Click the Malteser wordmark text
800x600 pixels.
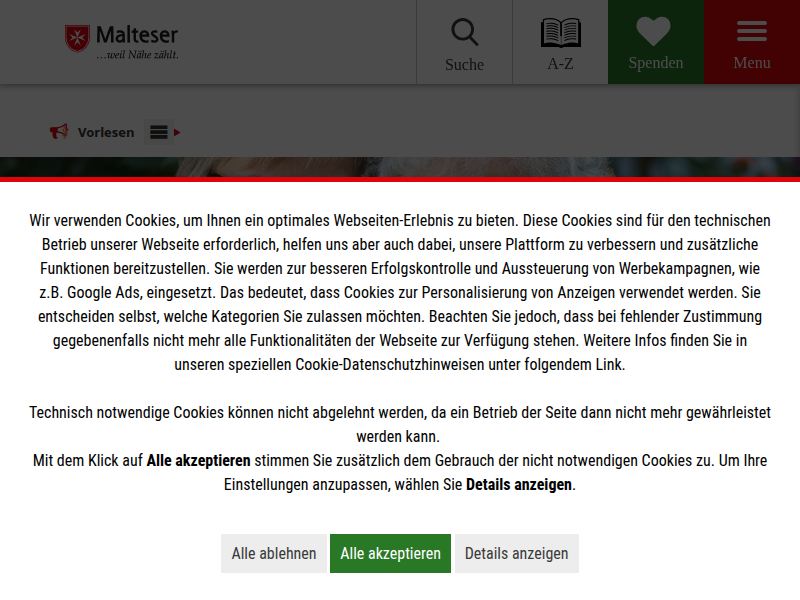(x=137, y=36)
